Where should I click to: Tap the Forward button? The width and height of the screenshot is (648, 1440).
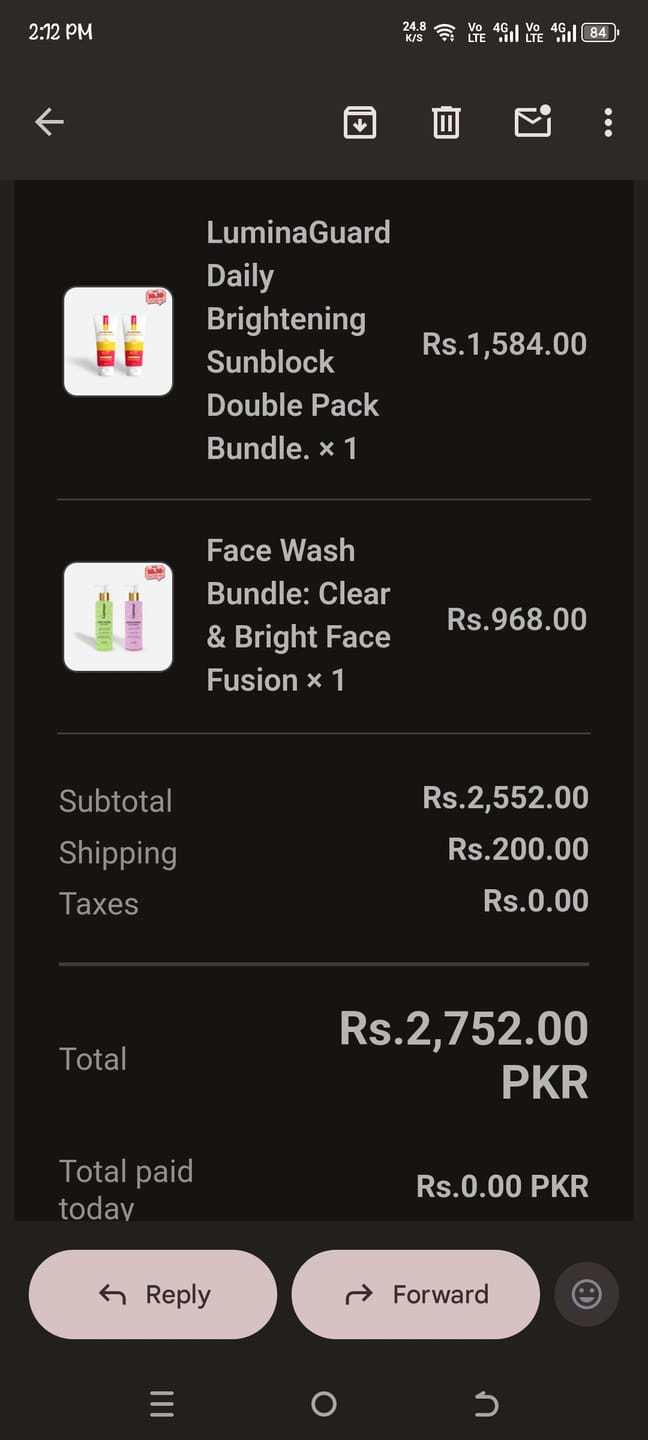tap(416, 1294)
